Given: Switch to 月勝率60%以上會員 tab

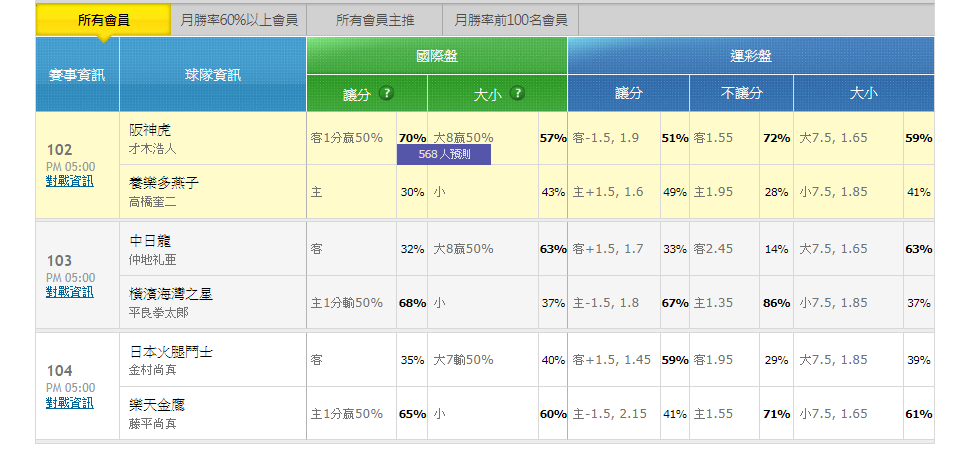Looking at the screenshot, I should tap(239, 20).
